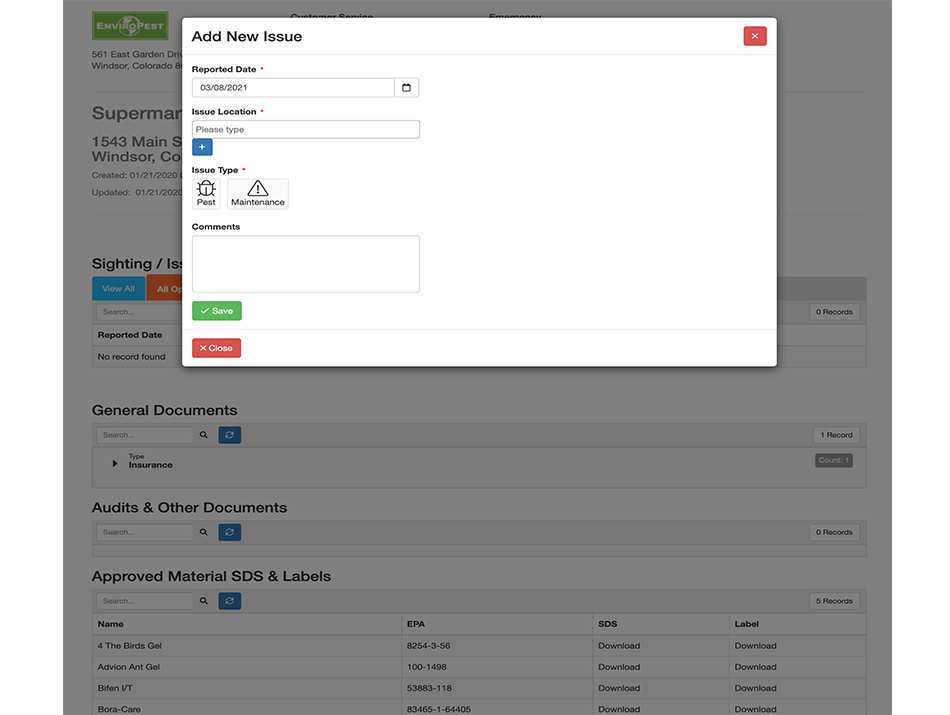Close the Add New Issue dialog with red X
This screenshot has width=950, height=715.
[x=754, y=36]
